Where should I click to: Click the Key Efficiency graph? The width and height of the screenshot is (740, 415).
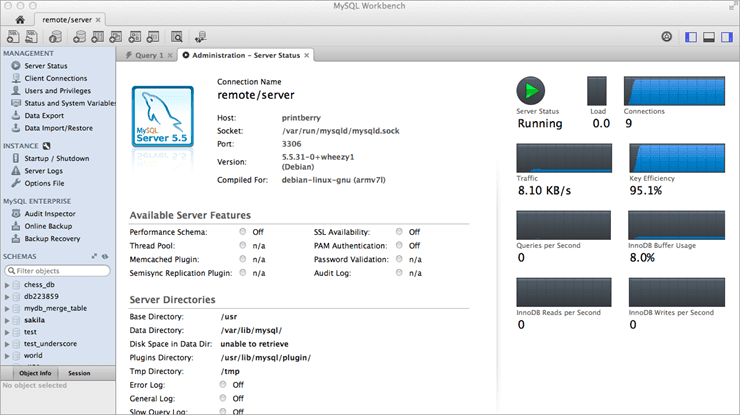(677, 158)
